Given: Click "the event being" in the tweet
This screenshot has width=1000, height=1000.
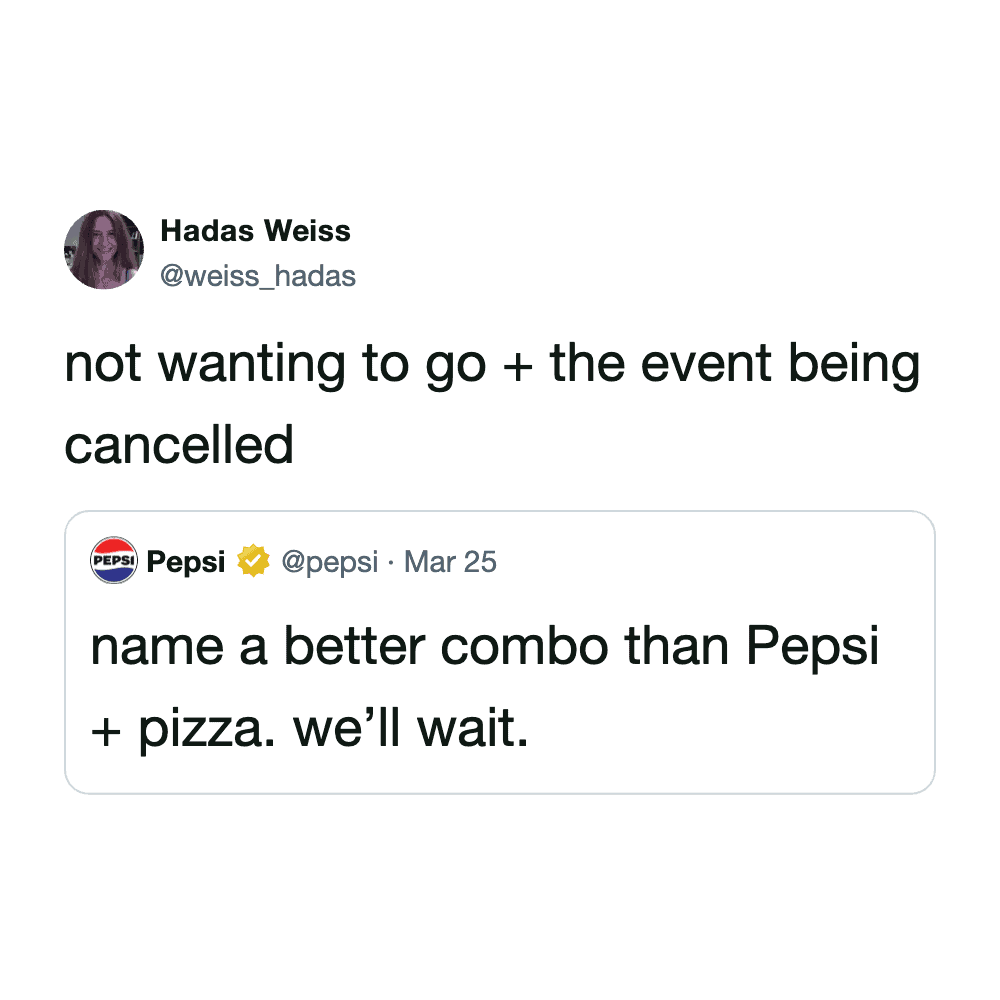Looking at the screenshot, I should tap(735, 365).
